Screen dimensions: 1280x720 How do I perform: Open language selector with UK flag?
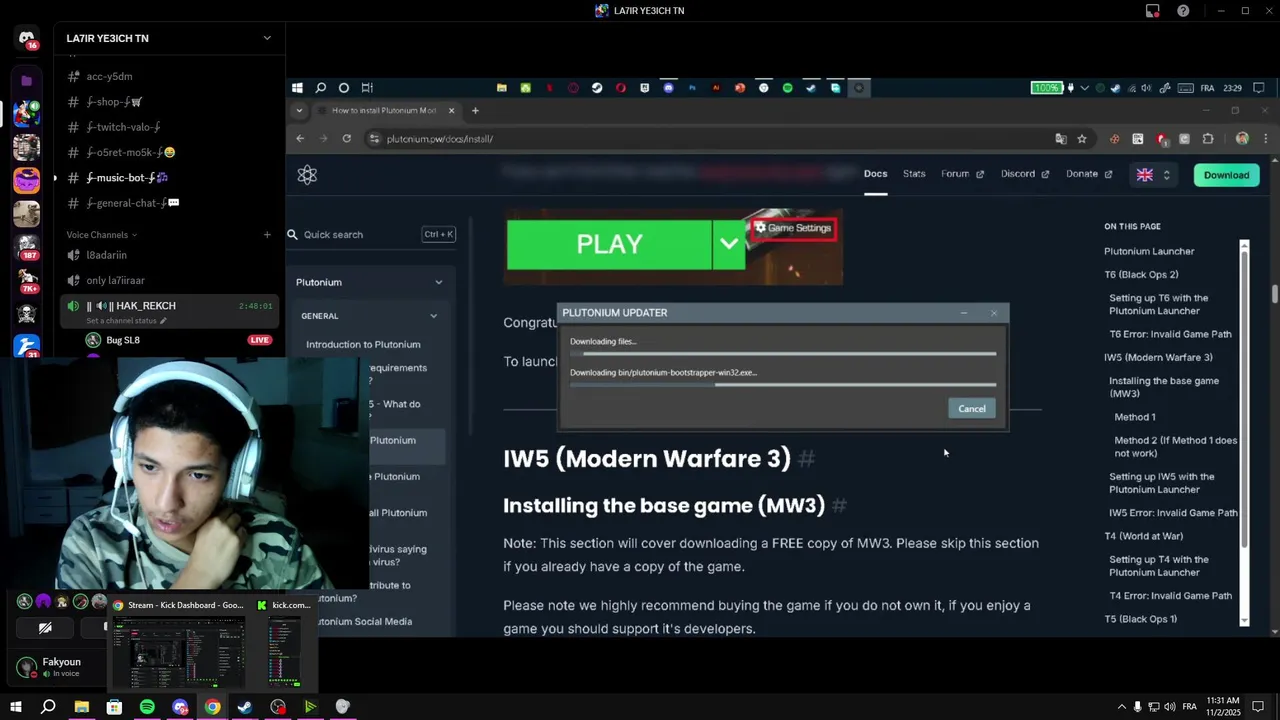click(1153, 175)
